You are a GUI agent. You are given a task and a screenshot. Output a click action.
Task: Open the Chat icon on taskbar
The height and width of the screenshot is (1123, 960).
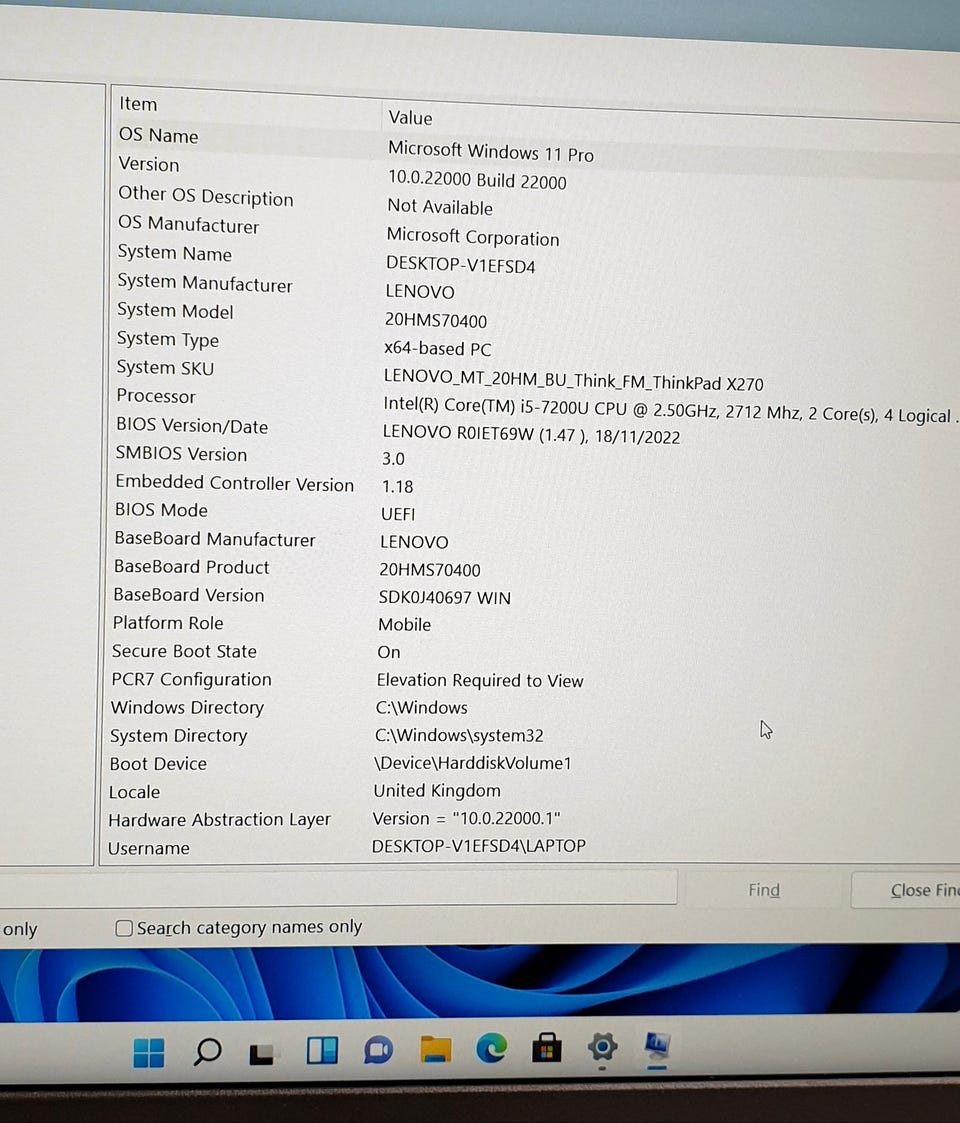378,1051
